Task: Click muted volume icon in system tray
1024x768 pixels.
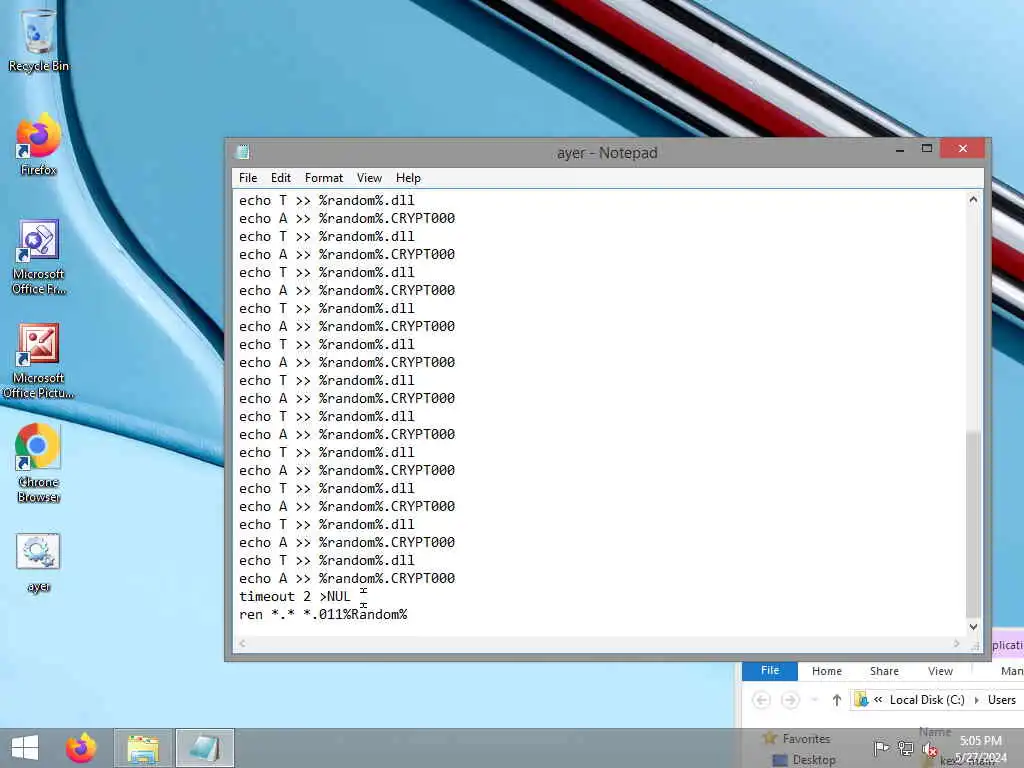Action: point(929,749)
